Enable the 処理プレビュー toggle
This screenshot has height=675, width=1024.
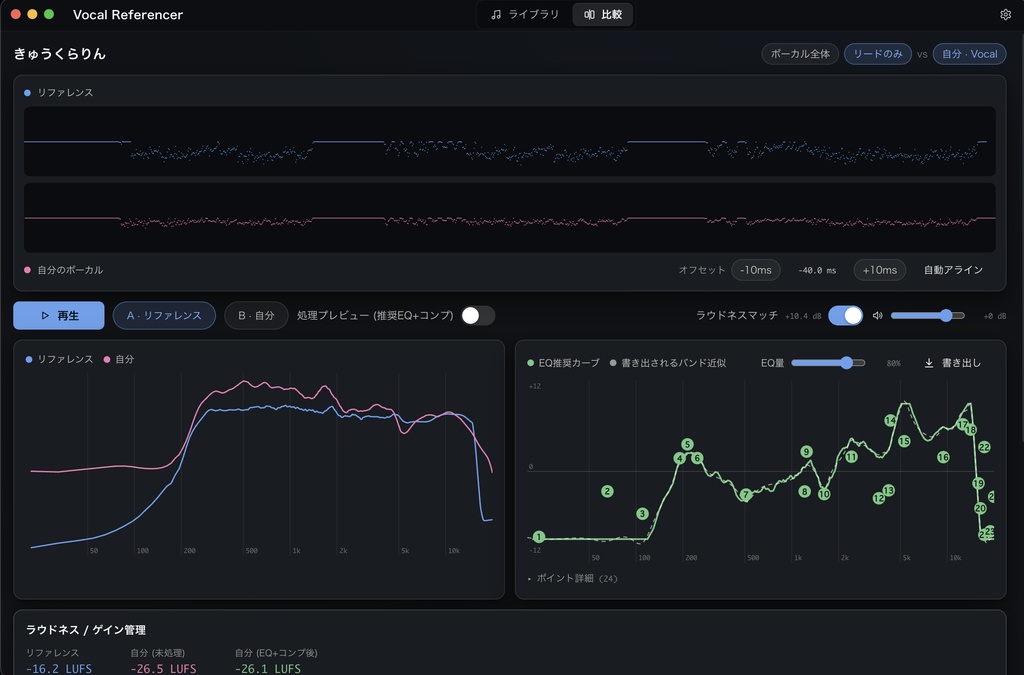(x=477, y=316)
